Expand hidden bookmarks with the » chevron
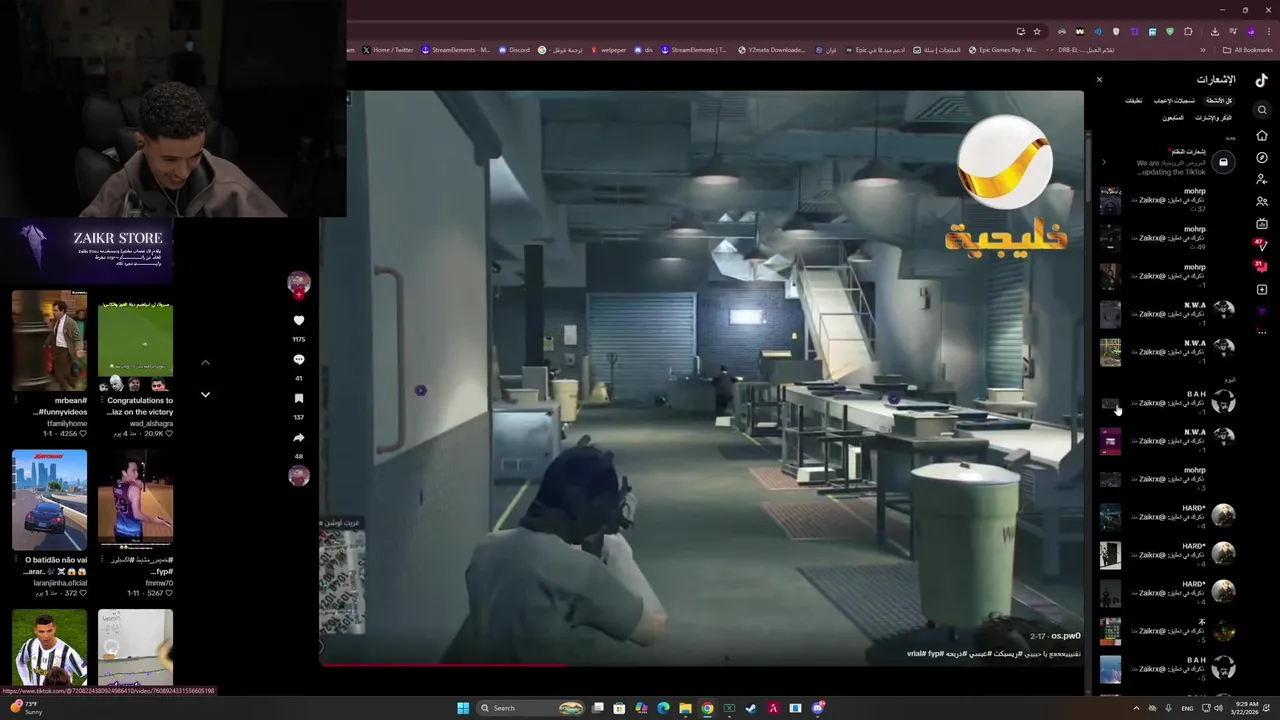Image resolution: width=1280 pixels, height=720 pixels. click(x=1203, y=50)
